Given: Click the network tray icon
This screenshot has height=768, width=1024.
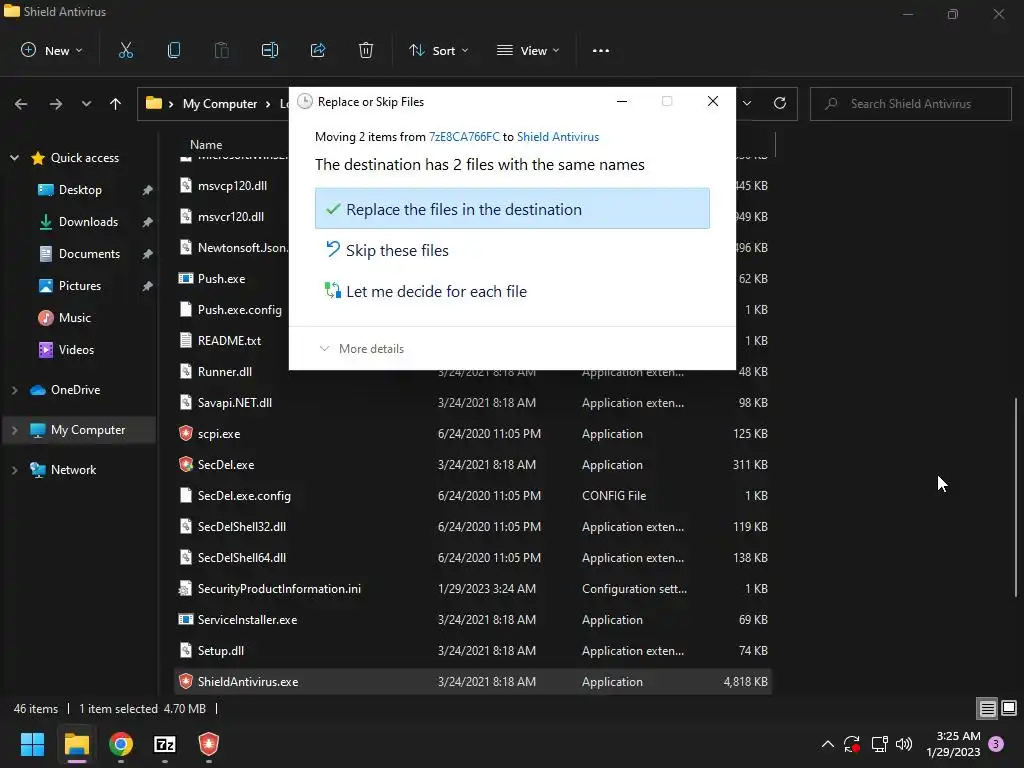Looking at the screenshot, I should tap(879, 744).
